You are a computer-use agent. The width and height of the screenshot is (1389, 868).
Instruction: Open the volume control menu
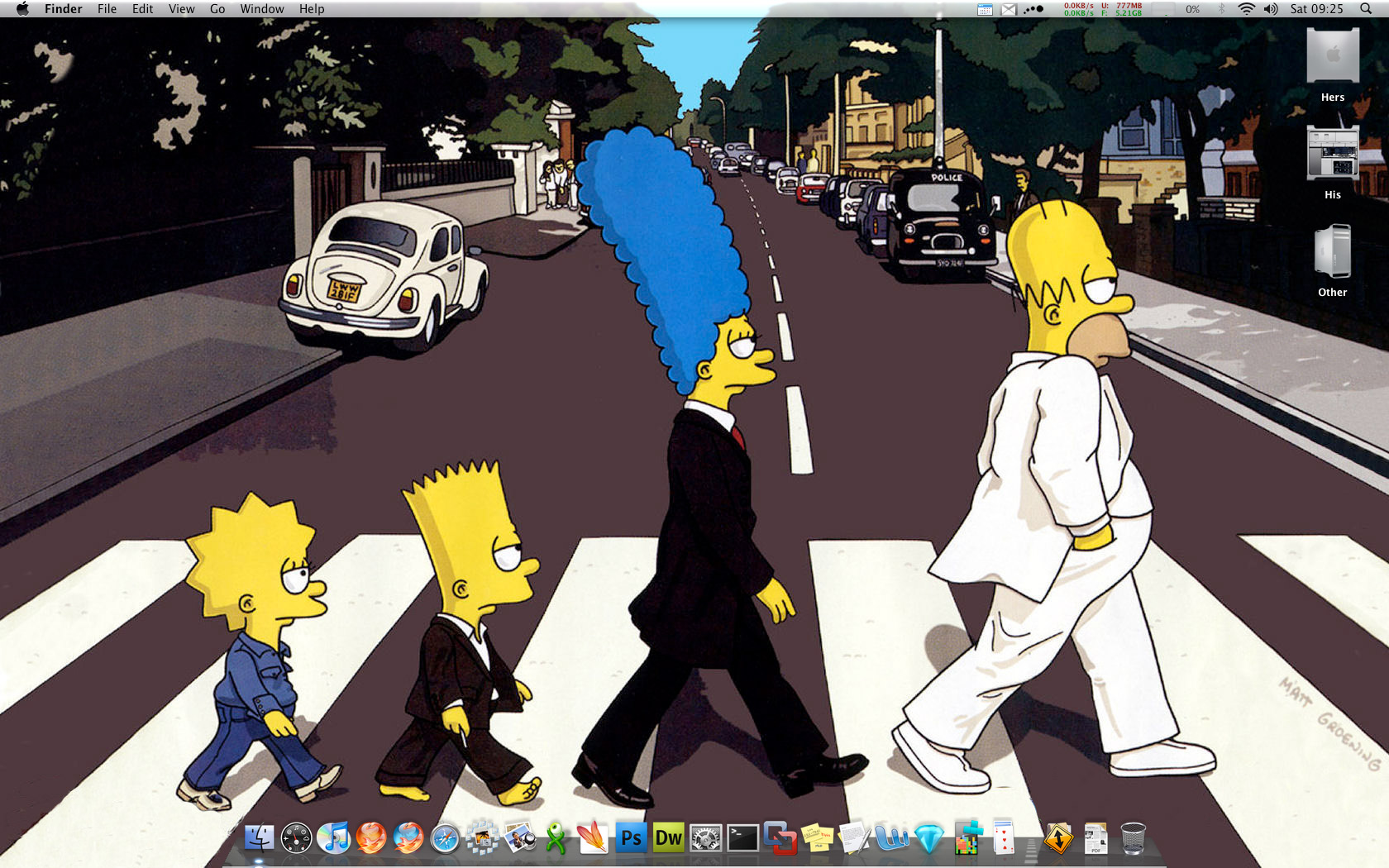[x=1271, y=9]
